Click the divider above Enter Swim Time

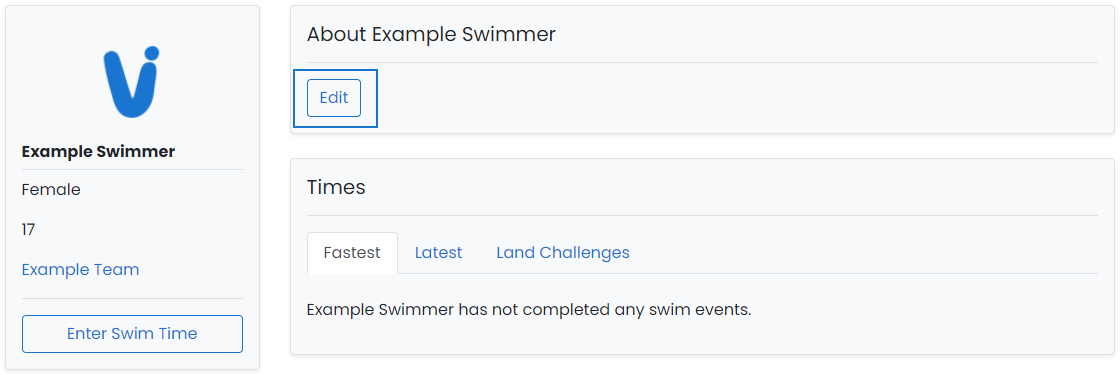tap(132, 298)
